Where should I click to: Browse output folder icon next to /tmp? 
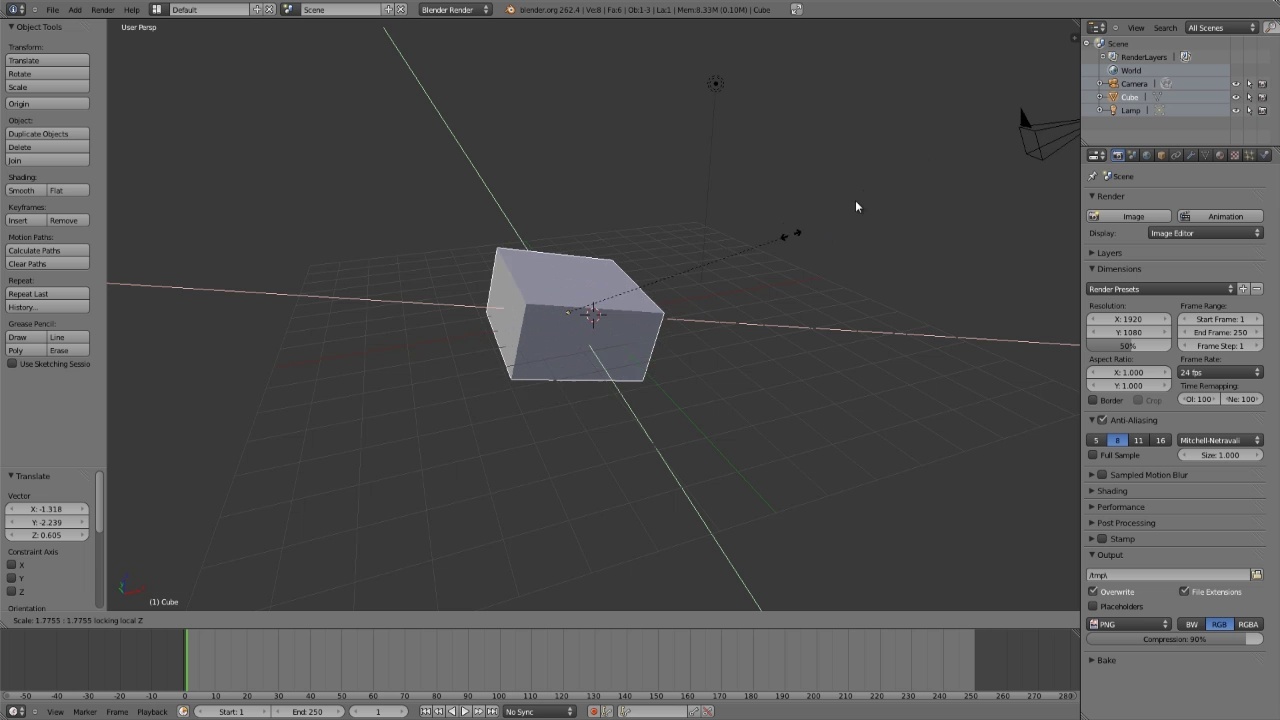pyautogui.click(x=1257, y=575)
